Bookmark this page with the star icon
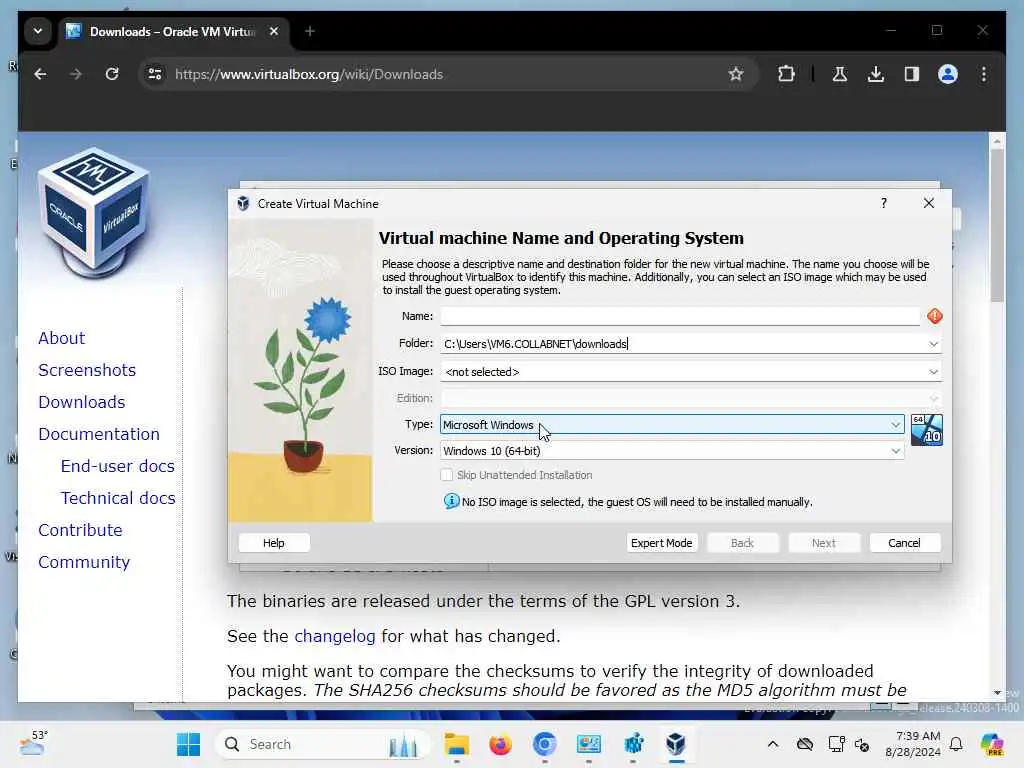The image size is (1024, 768). pos(736,74)
